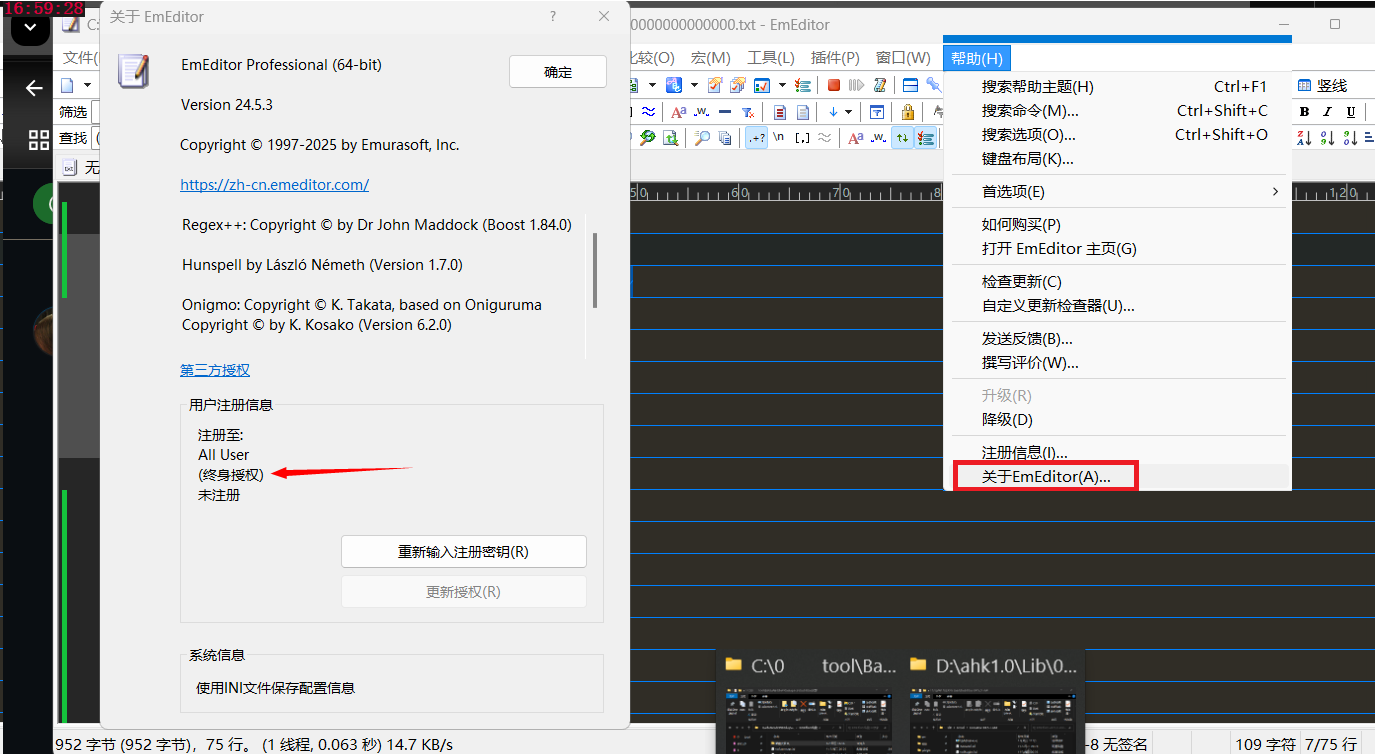Toggle regular expression .+? in find bar
Image resolution: width=1375 pixels, height=754 pixels.
(756, 138)
